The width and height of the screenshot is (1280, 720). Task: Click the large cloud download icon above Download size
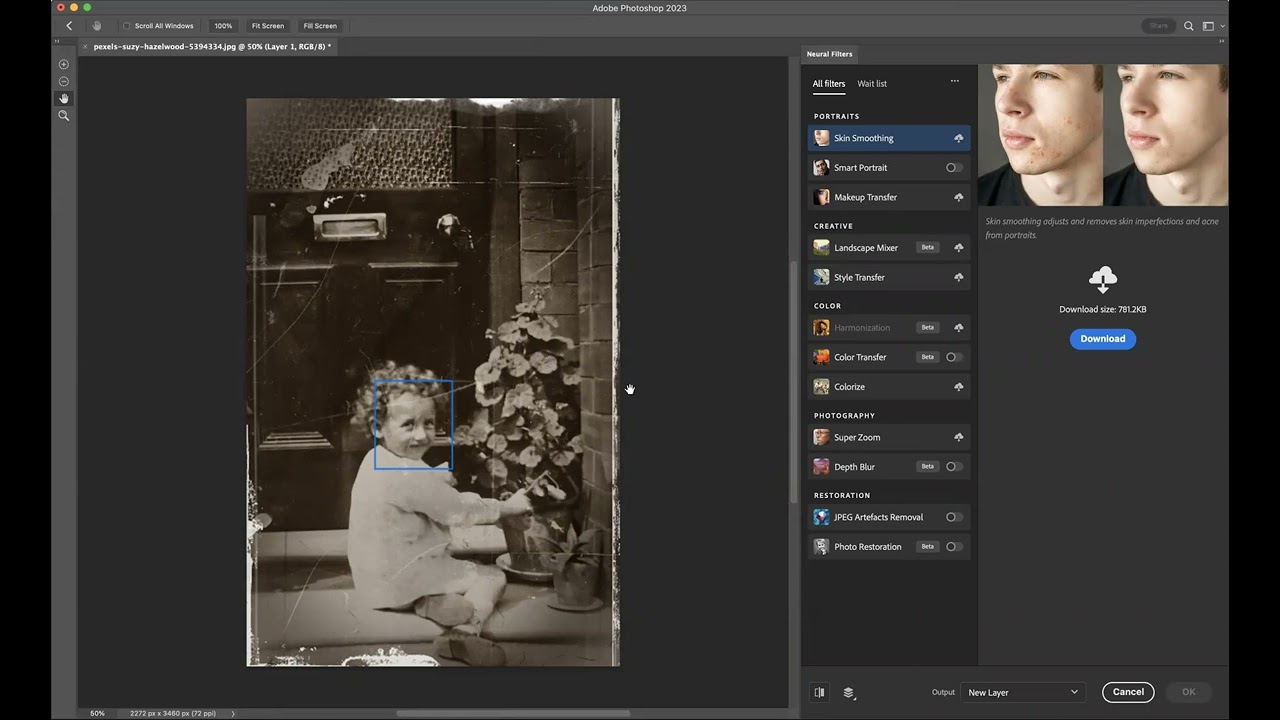1103,279
